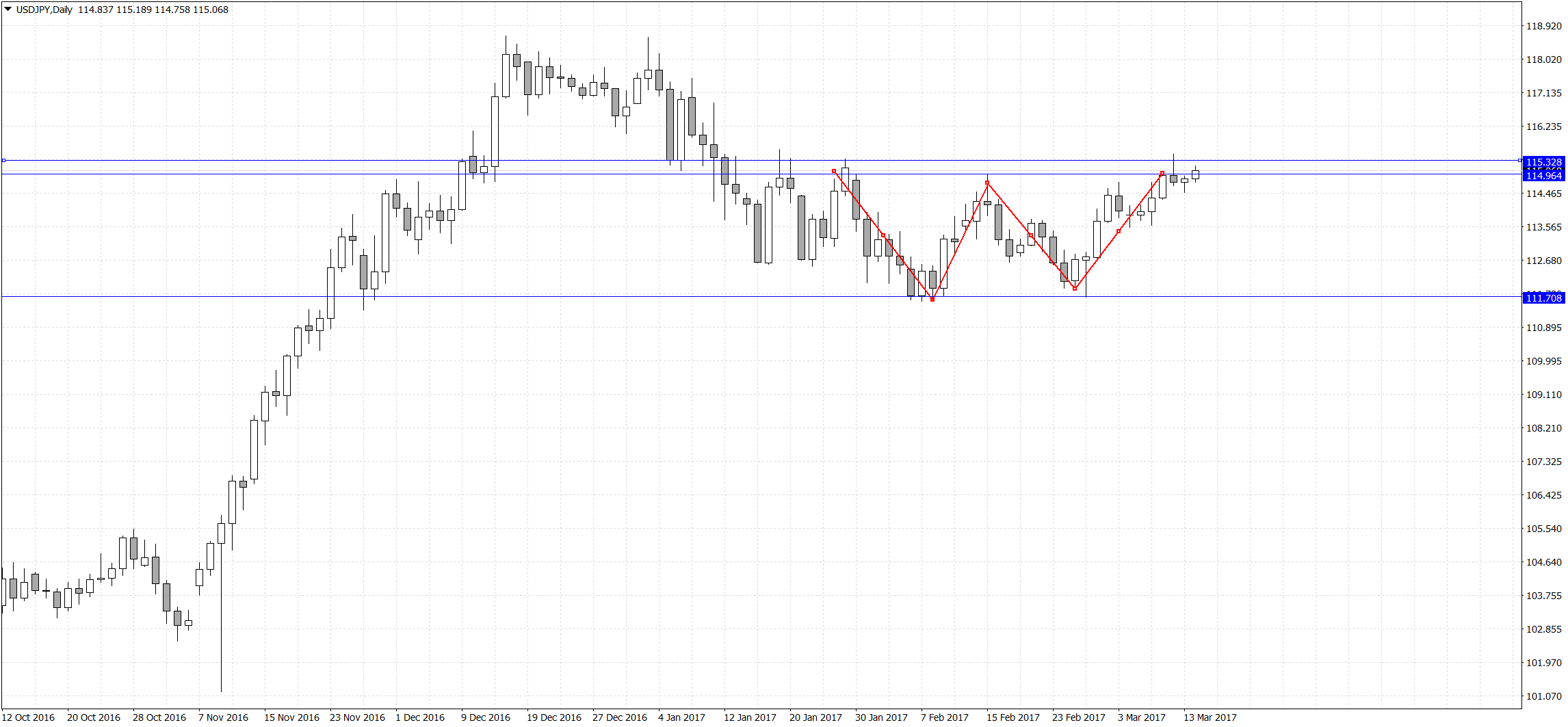This screenshot has height=727, width=1568.
Task: Click the 116.235 price scale label
Action: pyautogui.click(x=1544, y=127)
